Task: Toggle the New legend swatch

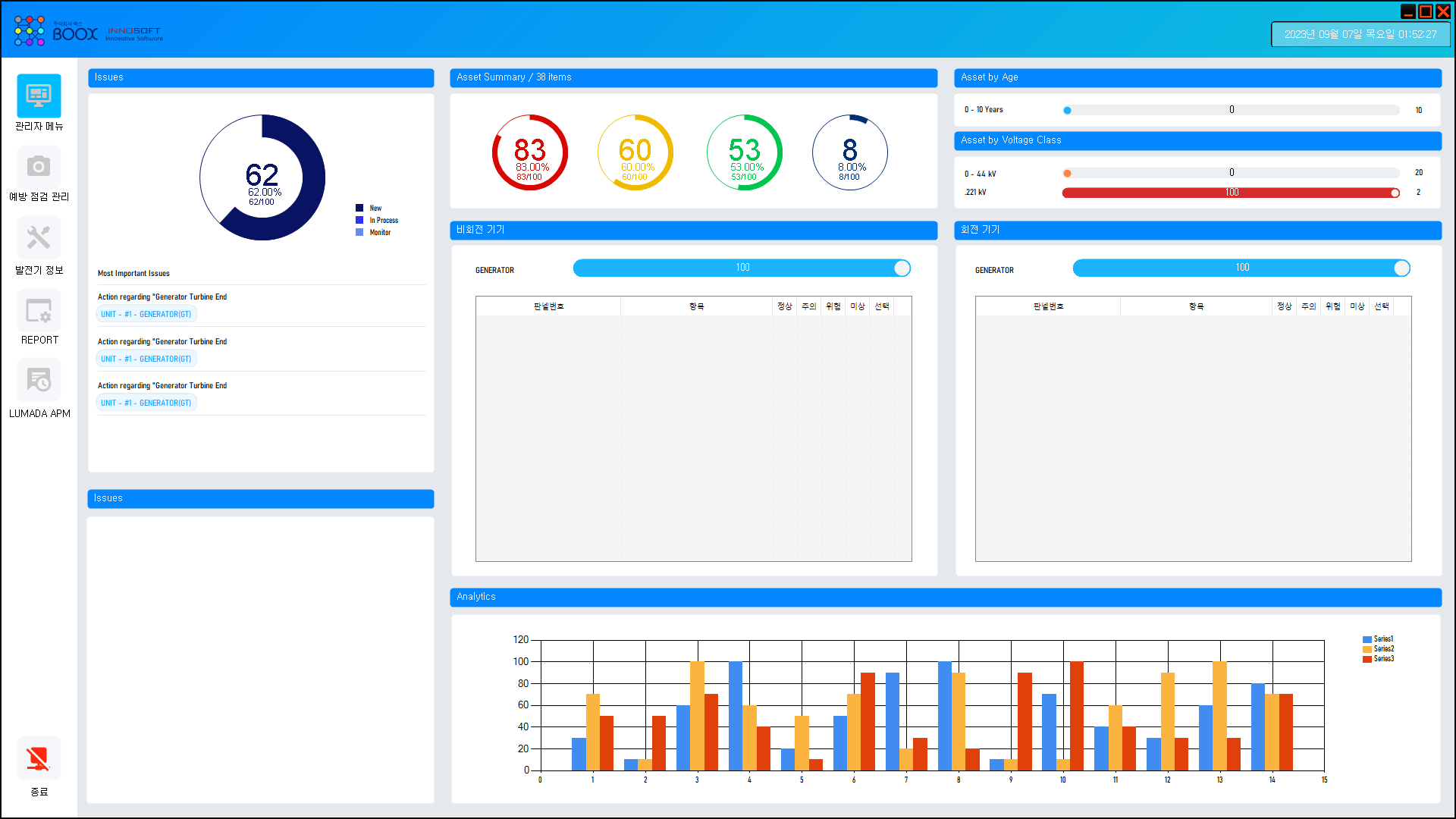Action: tap(359, 208)
